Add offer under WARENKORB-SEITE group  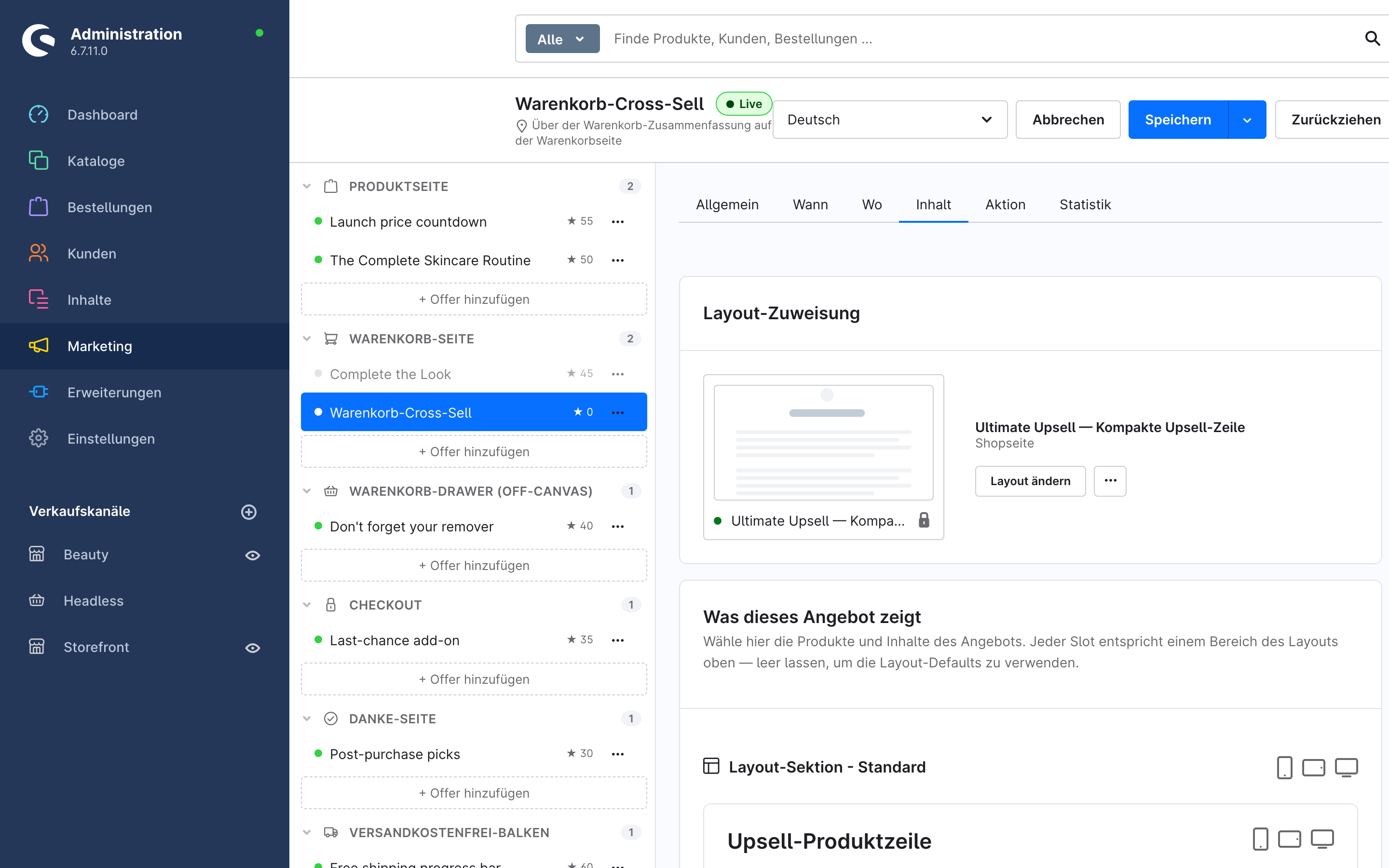474,452
